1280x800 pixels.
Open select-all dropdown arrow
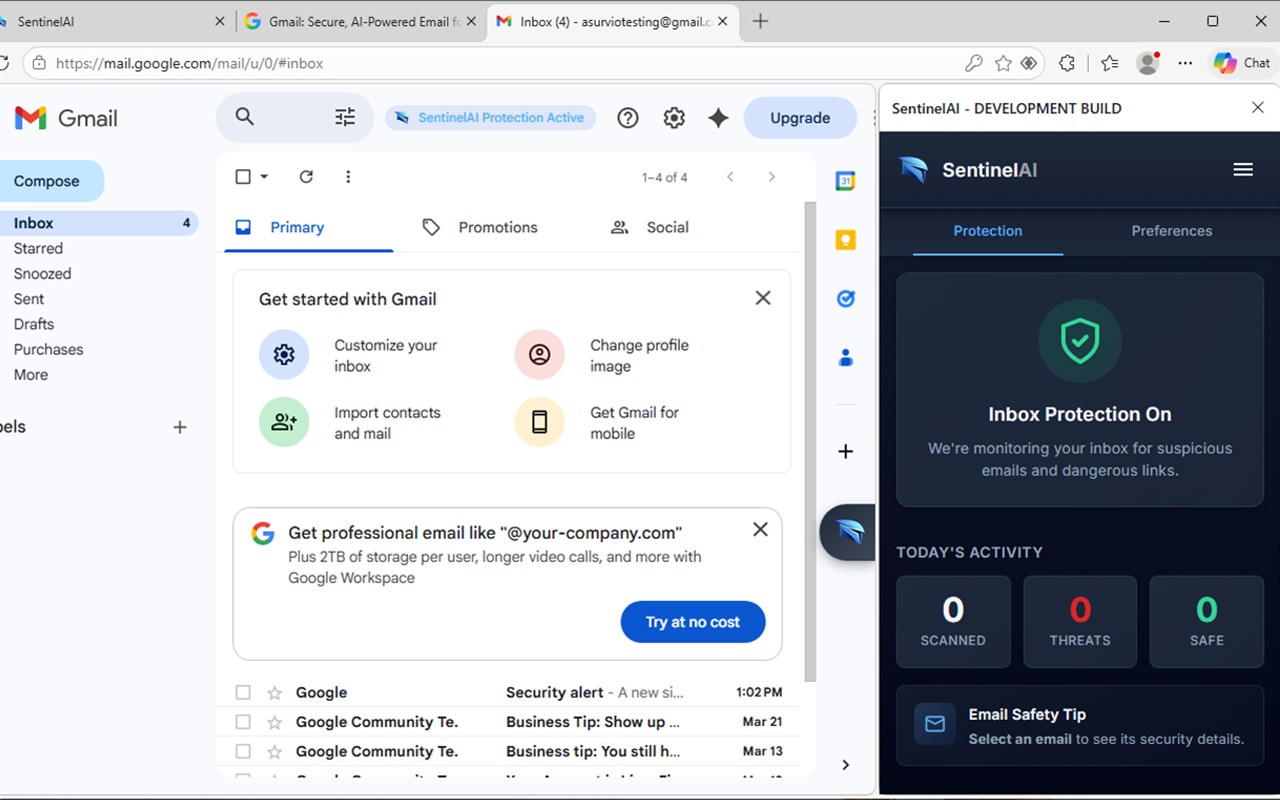(264, 177)
